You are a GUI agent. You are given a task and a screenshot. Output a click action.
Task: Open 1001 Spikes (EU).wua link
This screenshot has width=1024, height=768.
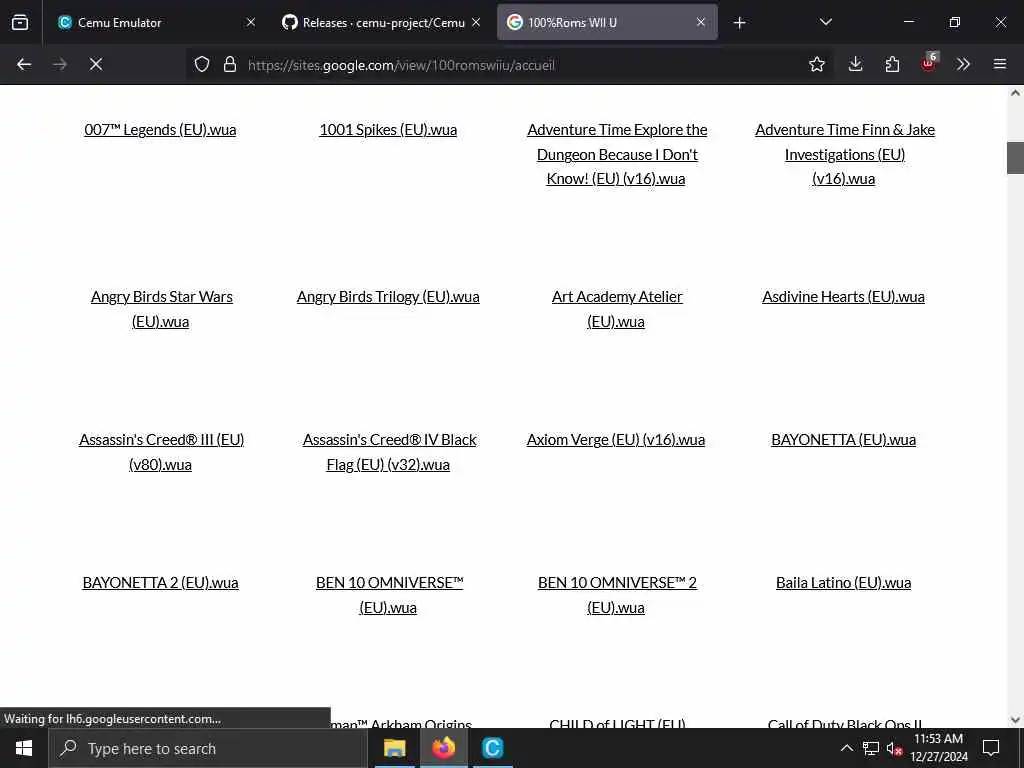point(388,129)
